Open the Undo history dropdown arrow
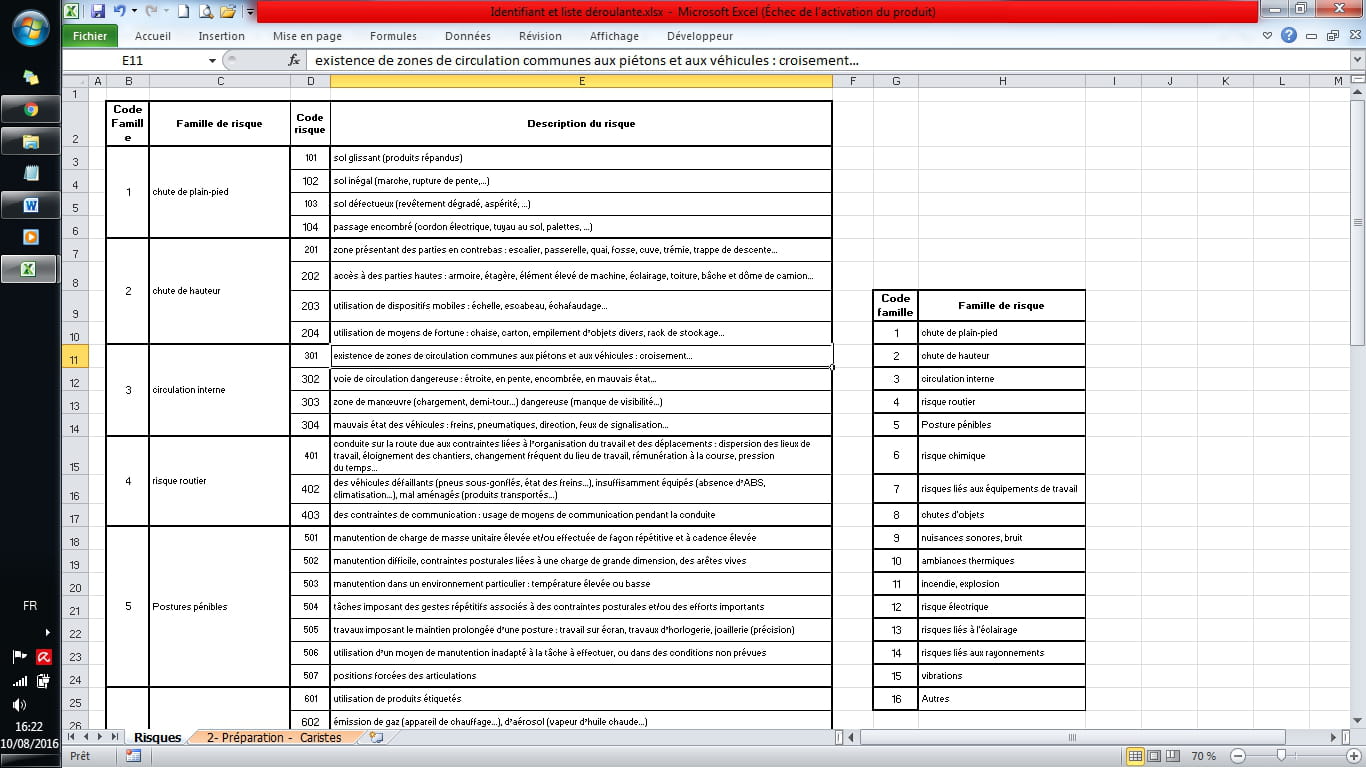 pyautogui.click(x=134, y=12)
